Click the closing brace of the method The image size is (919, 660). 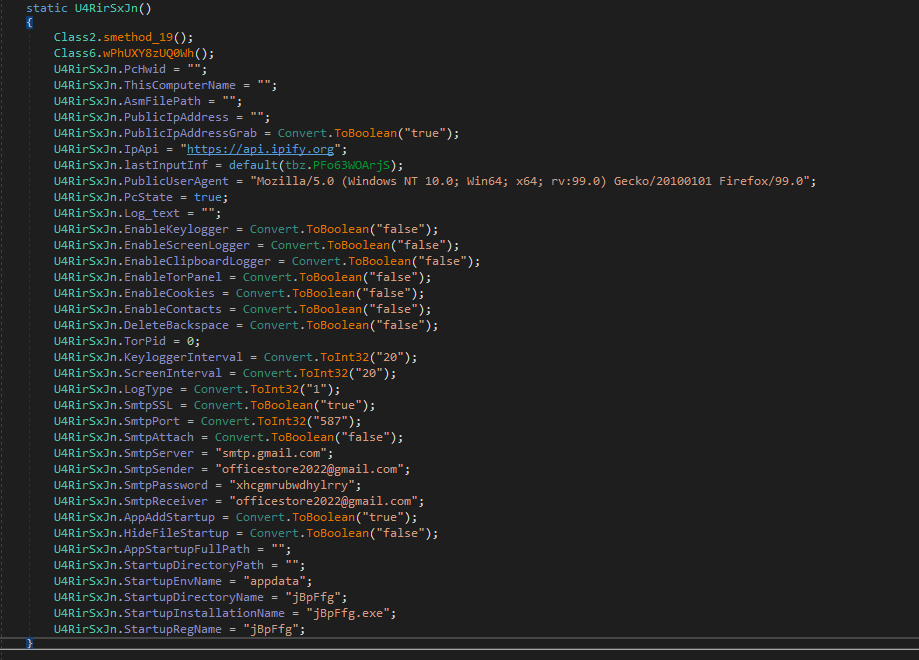[29, 643]
